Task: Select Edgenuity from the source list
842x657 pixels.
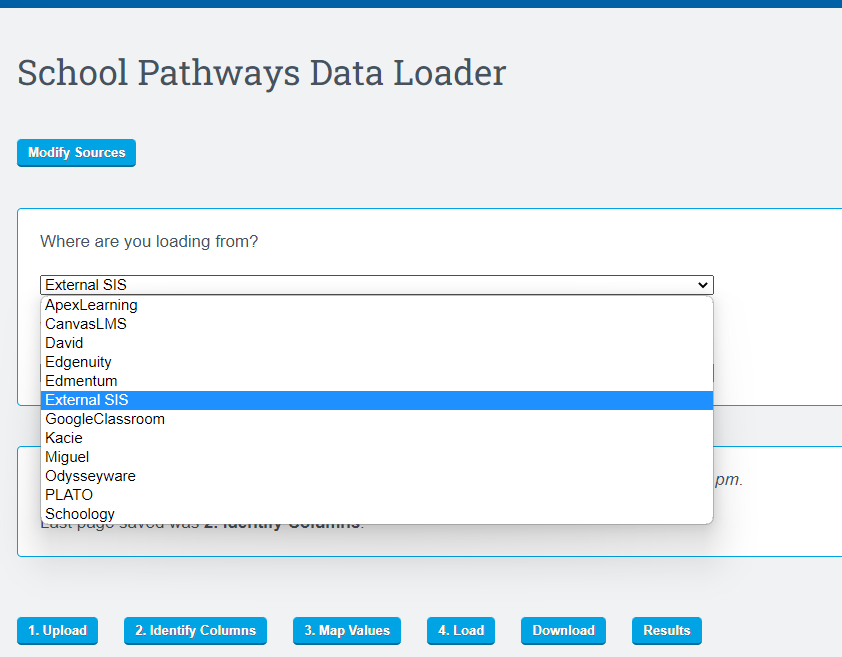Action: point(78,362)
